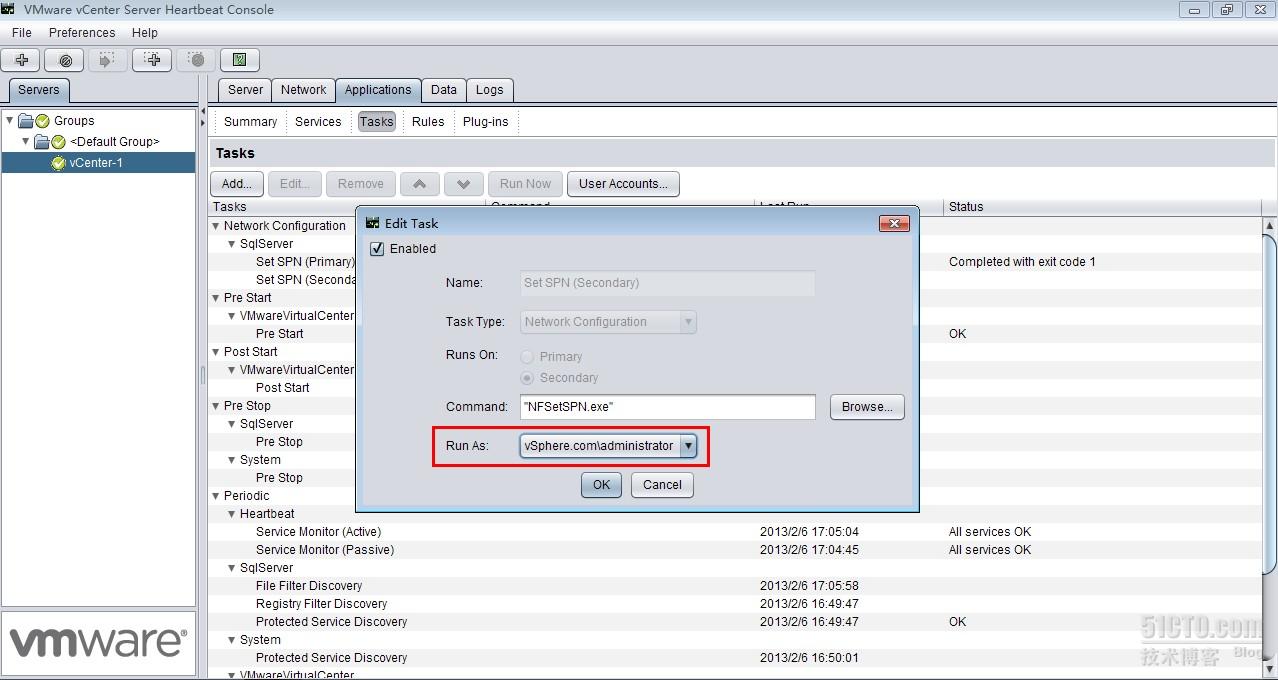
Task: Confirm the Edit Task dialog with OK
Action: (601, 485)
